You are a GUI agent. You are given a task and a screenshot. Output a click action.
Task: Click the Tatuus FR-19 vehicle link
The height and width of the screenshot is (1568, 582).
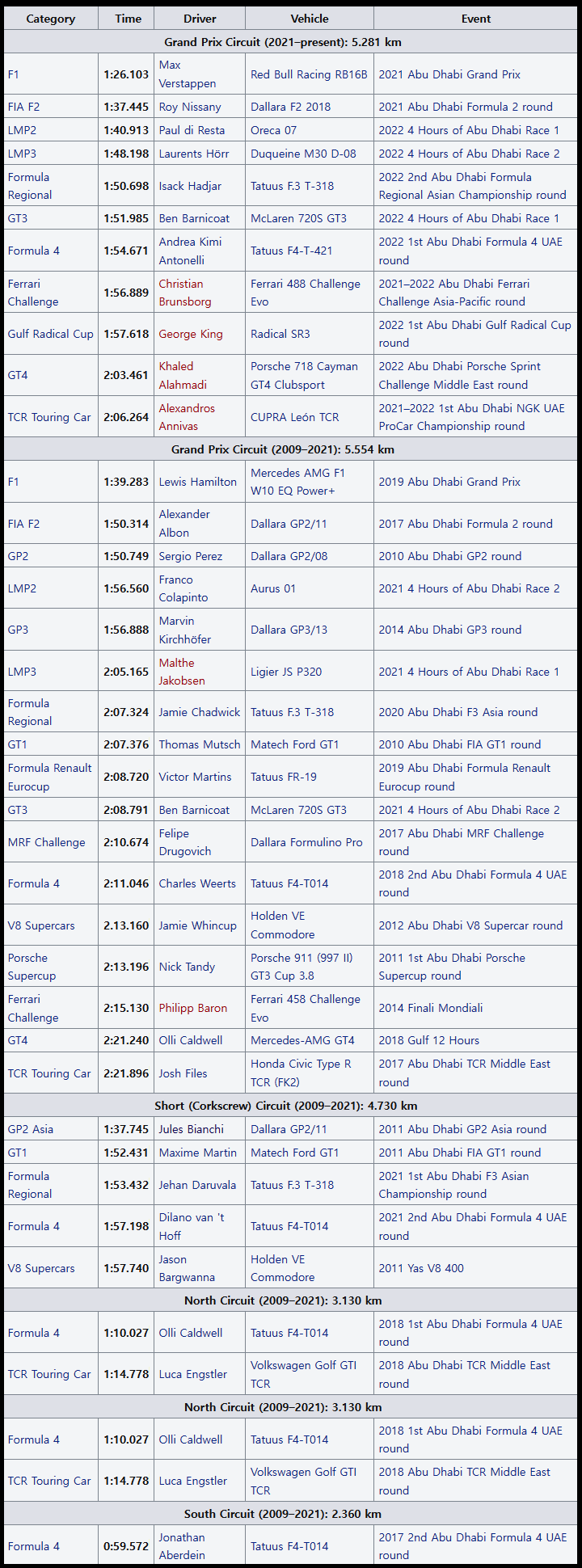[284, 777]
